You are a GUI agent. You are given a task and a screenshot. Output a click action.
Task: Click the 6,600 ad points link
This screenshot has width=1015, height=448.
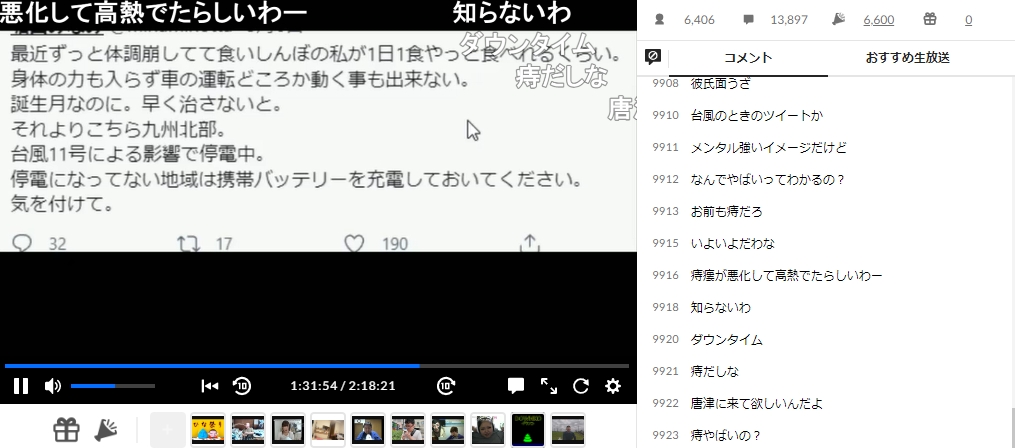[878, 19]
